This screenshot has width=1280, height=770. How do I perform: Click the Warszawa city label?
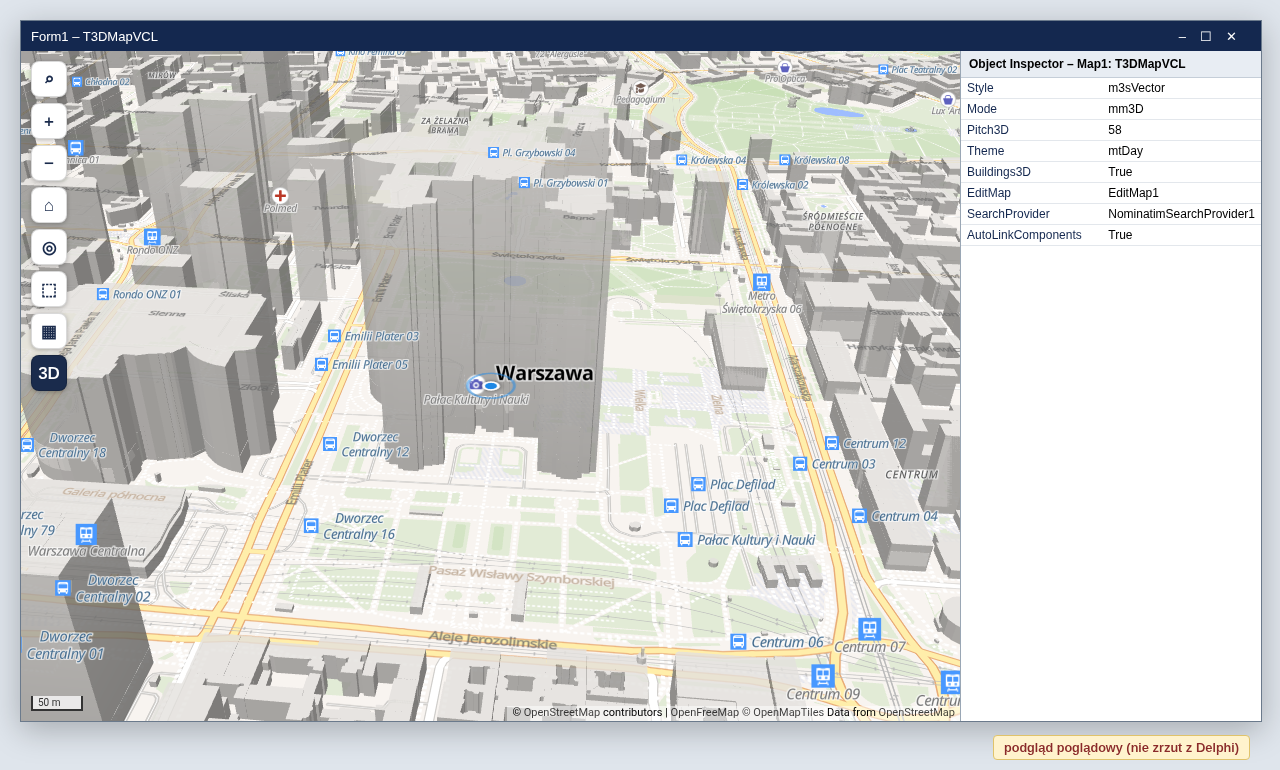click(544, 373)
